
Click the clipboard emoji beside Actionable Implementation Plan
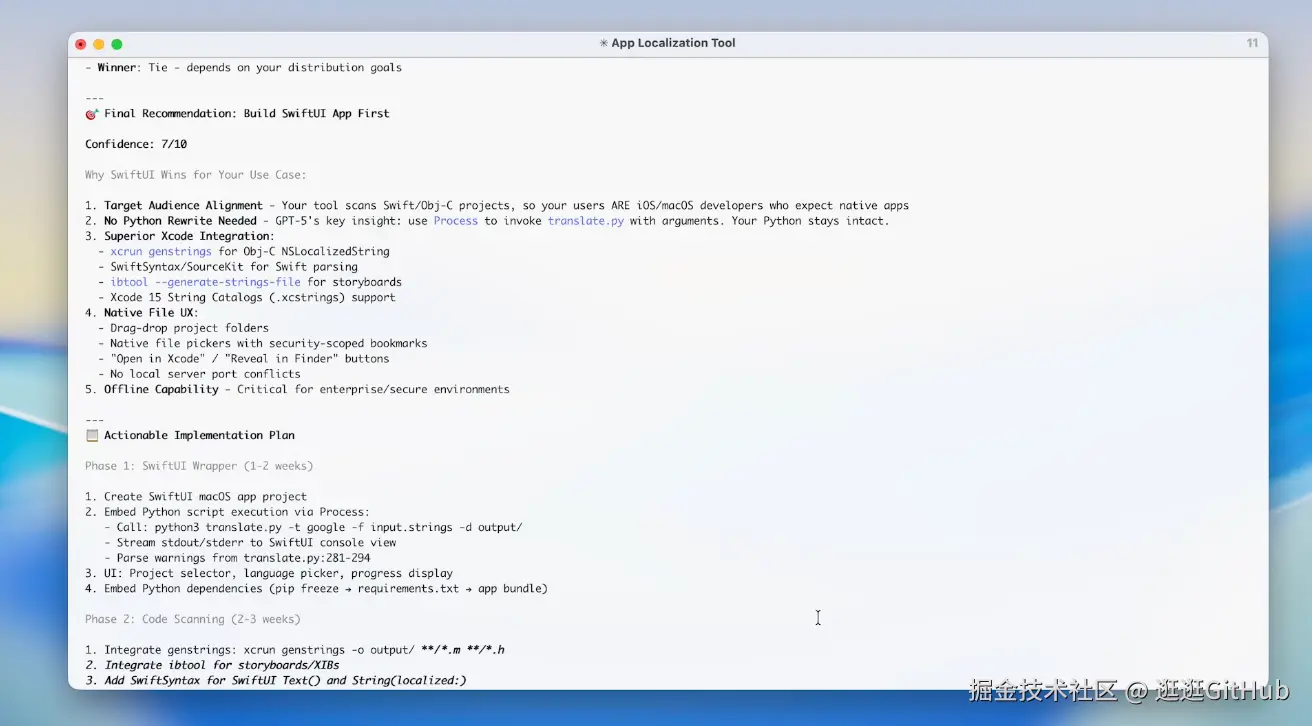point(92,436)
